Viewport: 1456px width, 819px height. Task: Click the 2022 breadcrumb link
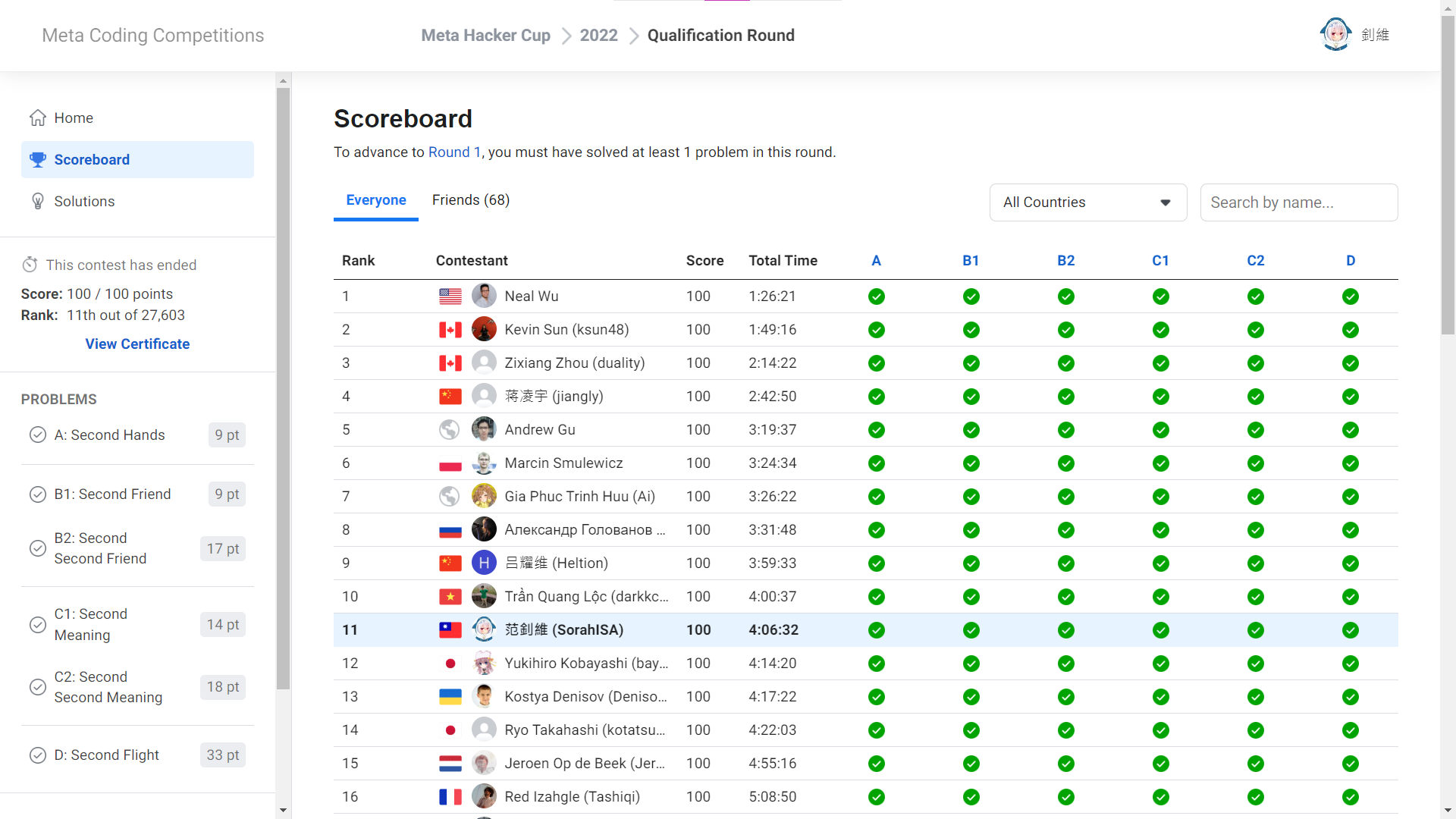click(598, 36)
